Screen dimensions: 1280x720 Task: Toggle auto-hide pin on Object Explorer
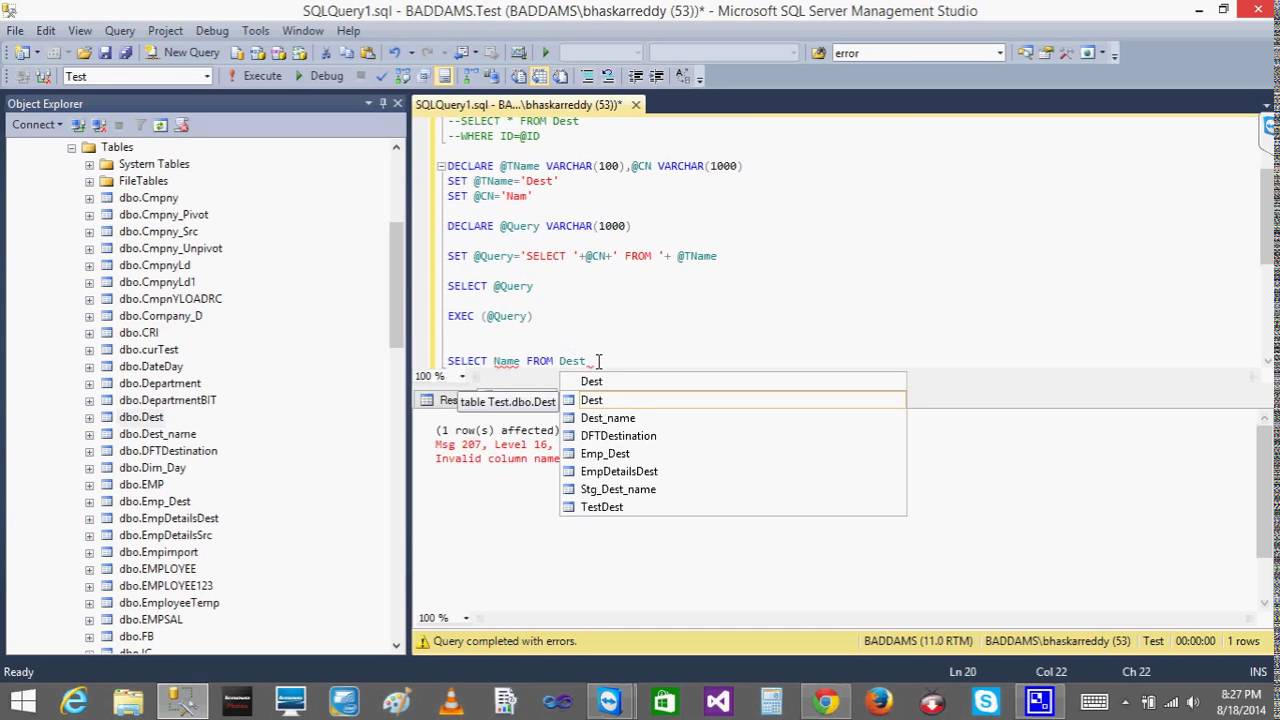[x=383, y=103]
